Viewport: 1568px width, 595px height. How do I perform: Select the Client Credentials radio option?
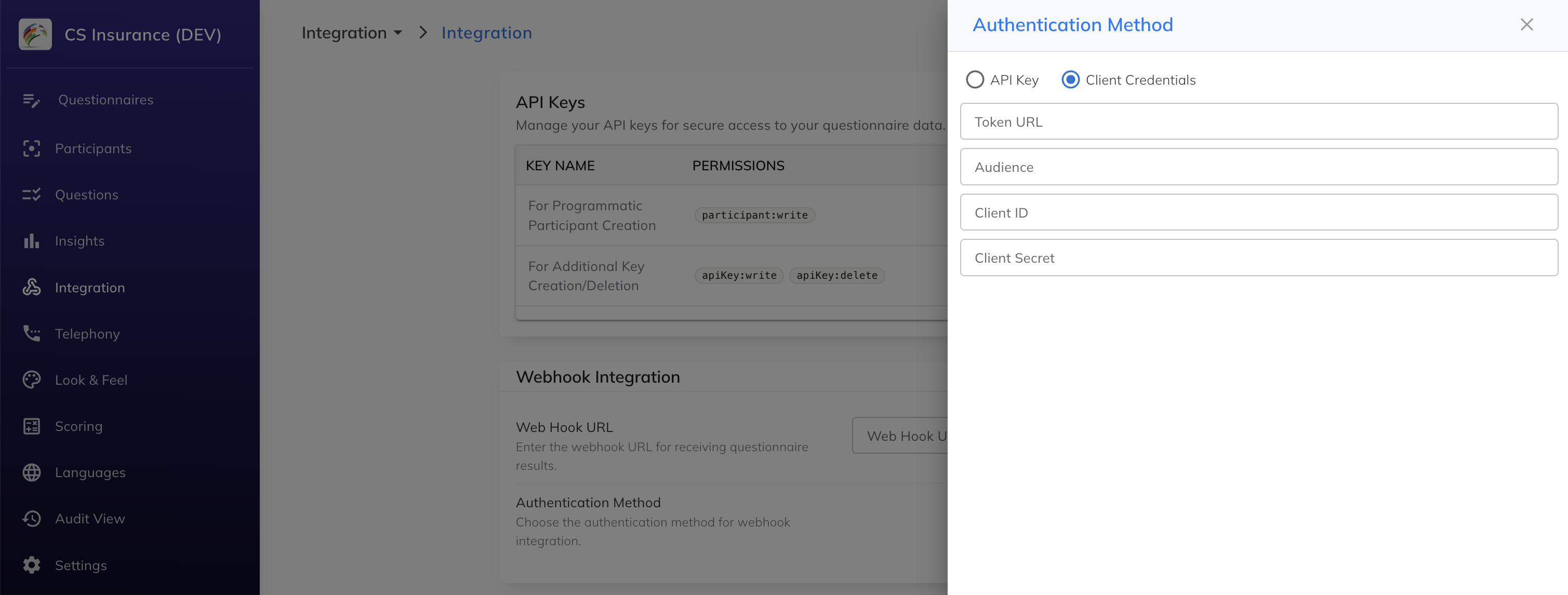click(x=1070, y=80)
